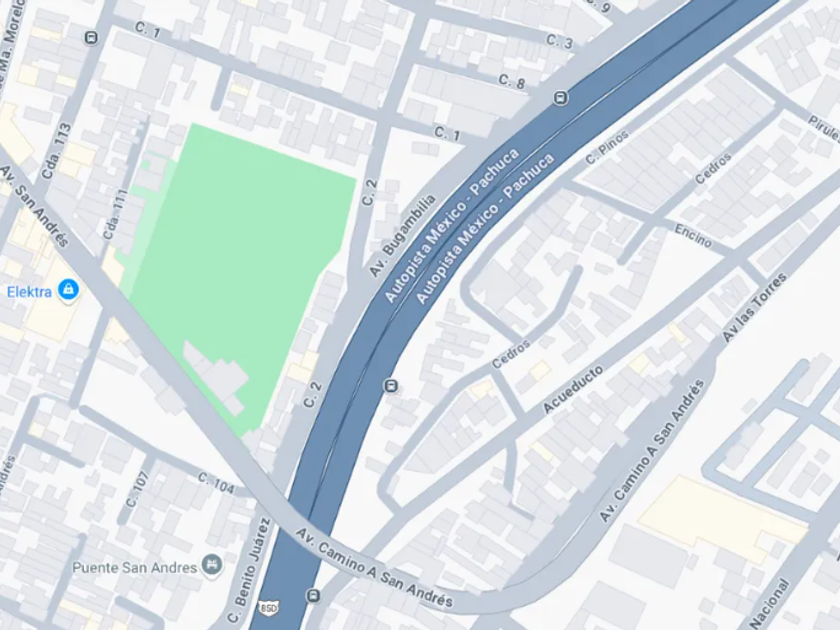The image size is (840, 630).
Task: Select the C. 104 street label
Action: pyautogui.click(x=216, y=483)
